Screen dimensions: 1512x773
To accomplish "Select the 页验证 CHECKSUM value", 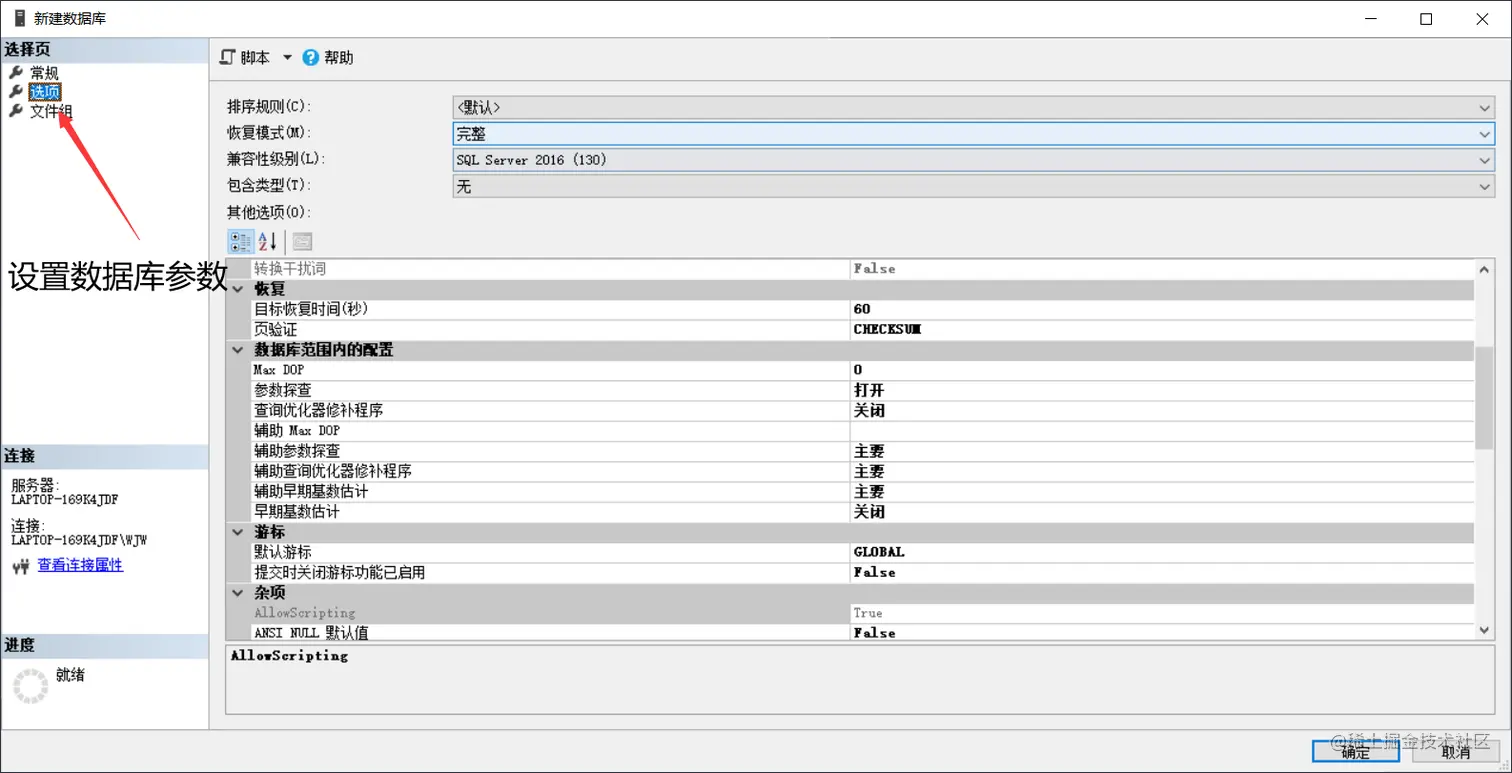I will (x=1161, y=329).
